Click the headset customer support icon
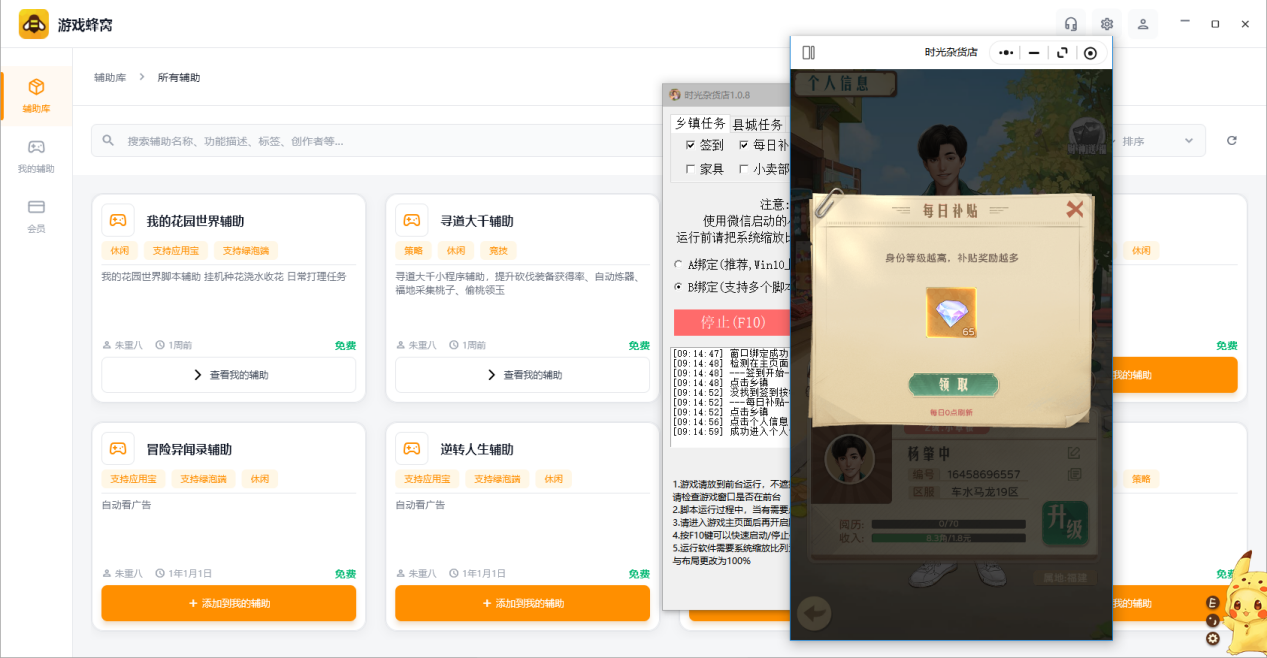The image size is (1267, 658). point(1071,24)
